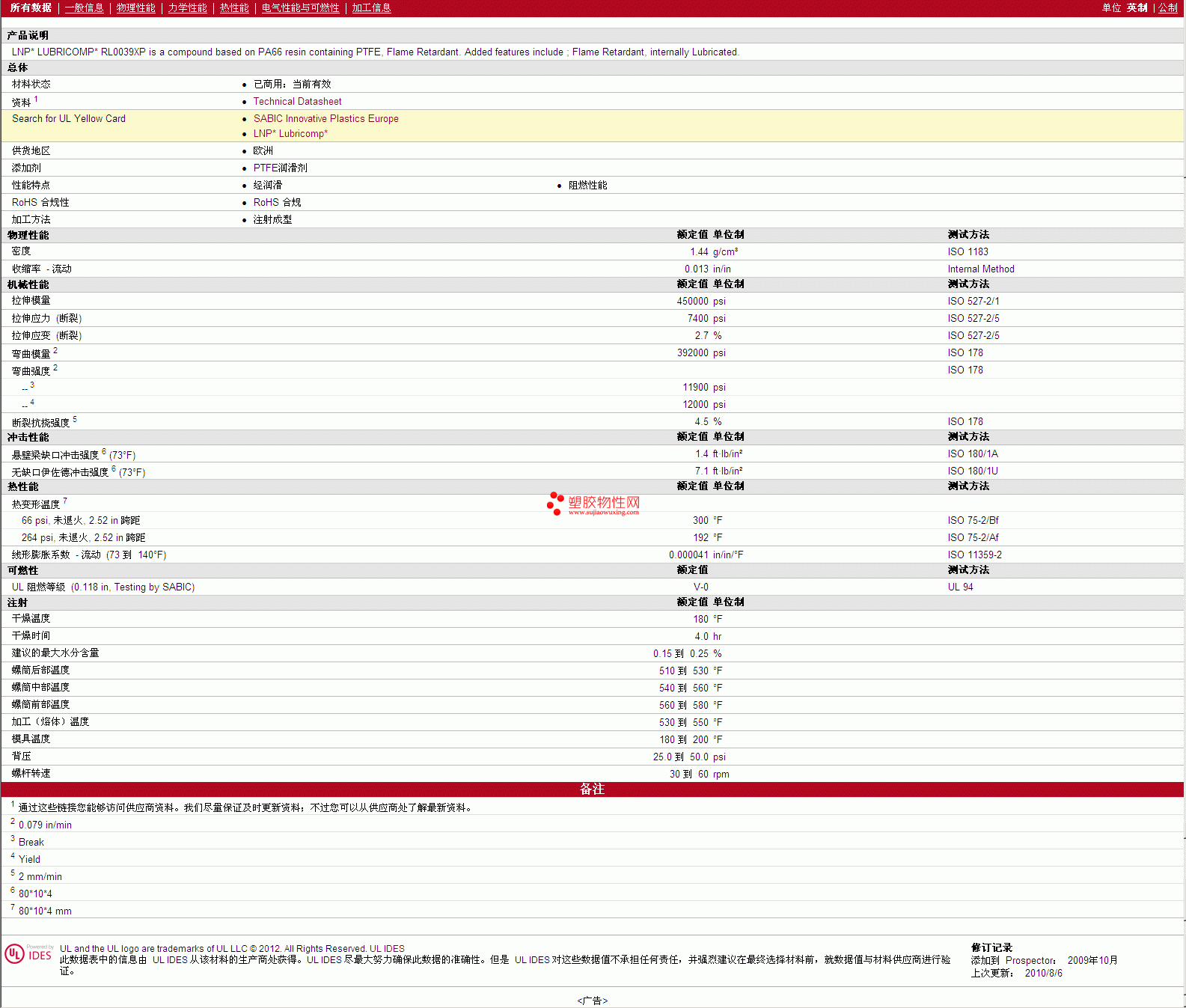Select the PTFE润滑剂 additive text
The width and height of the screenshot is (1186, 1008).
280,168
